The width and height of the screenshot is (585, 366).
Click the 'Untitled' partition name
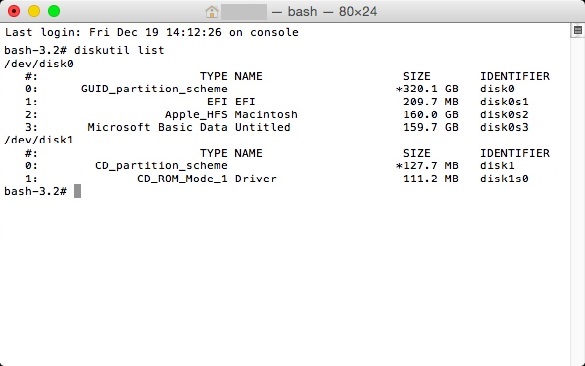[263, 127]
